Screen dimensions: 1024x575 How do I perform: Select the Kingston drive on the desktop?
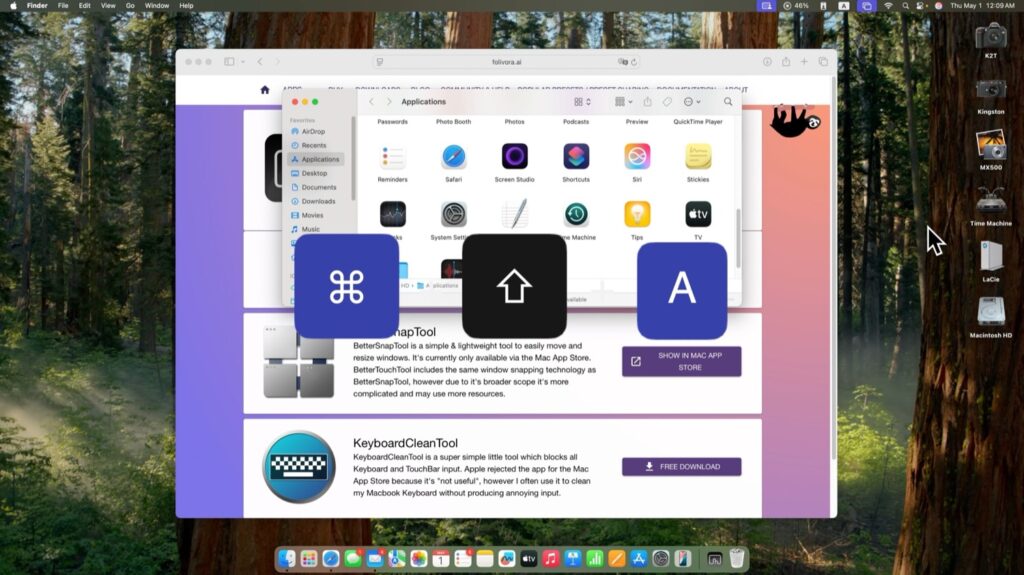point(991,90)
